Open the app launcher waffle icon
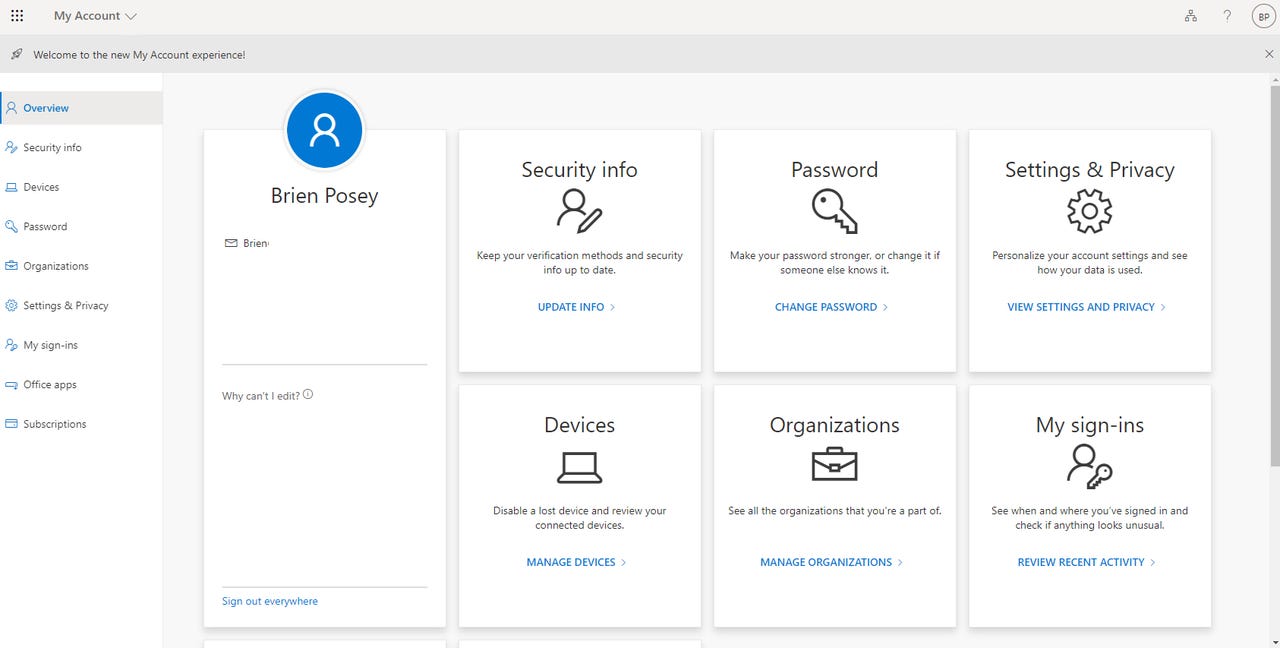 (x=17, y=15)
